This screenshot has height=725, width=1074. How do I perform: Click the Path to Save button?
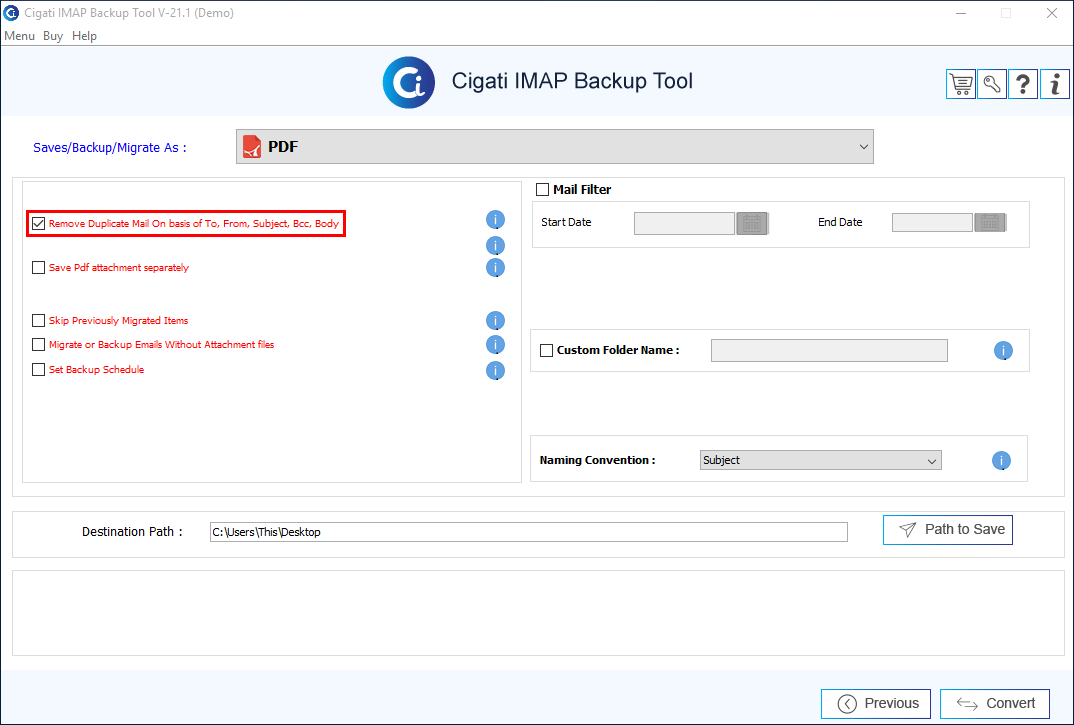(x=948, y=530)
